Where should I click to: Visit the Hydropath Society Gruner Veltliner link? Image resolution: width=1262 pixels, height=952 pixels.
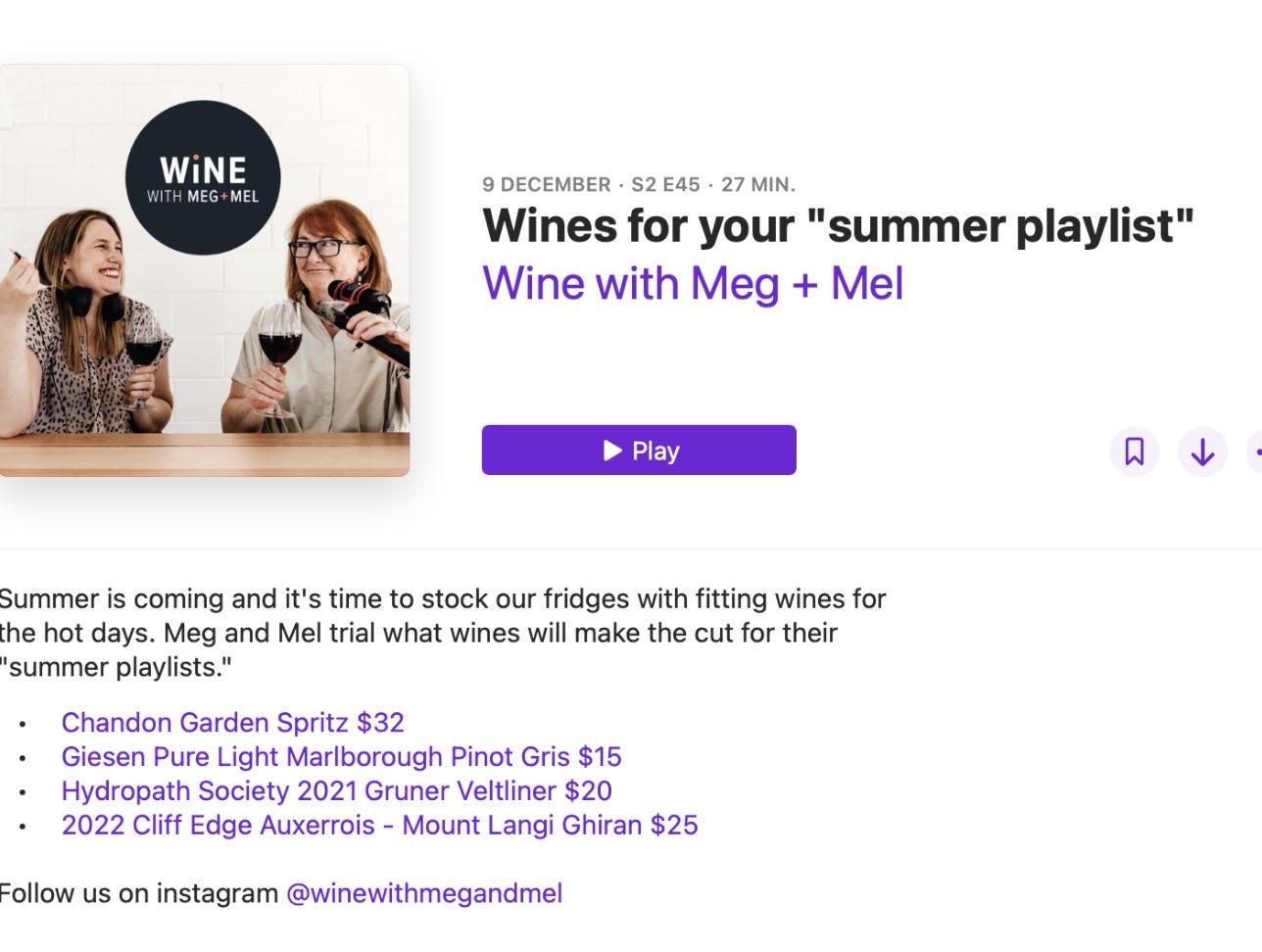(336, 791)
